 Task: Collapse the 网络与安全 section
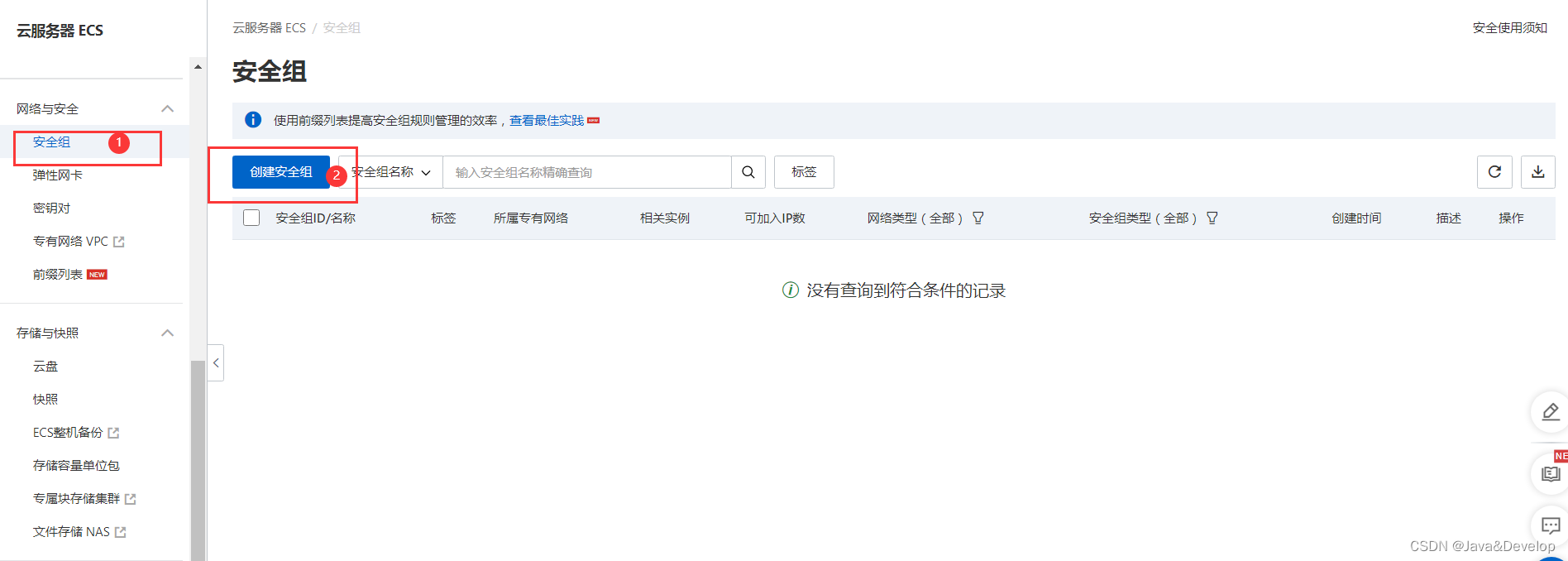pos(168,108)
